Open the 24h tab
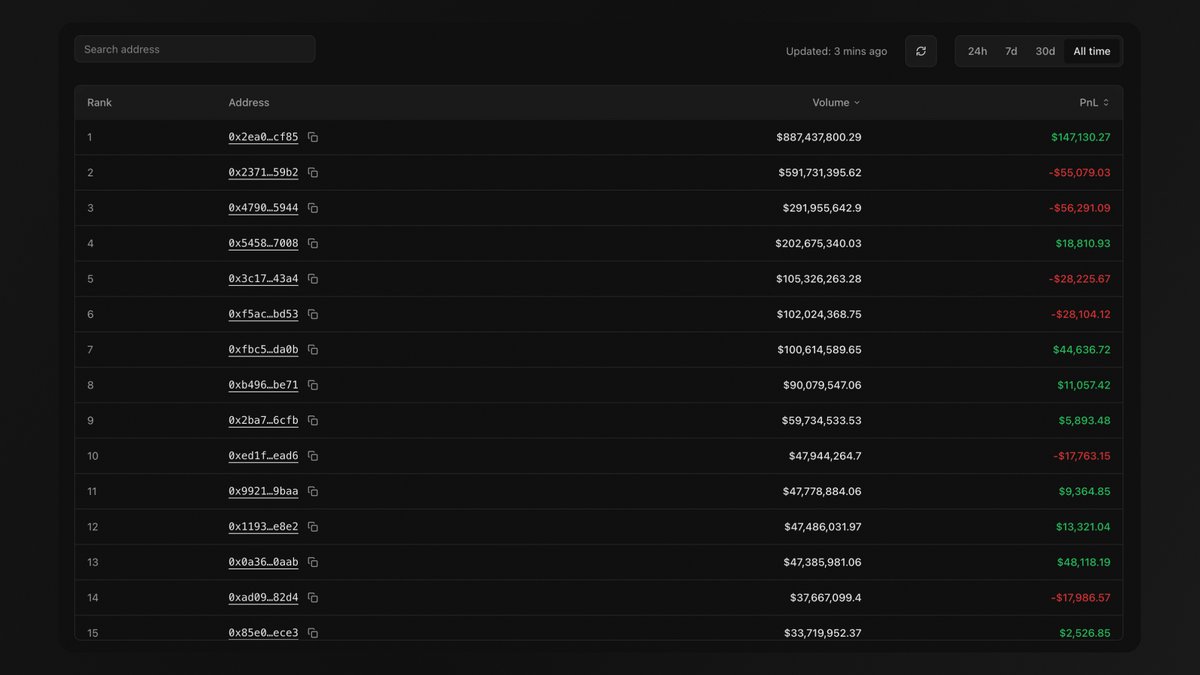This screenshot has width=1200, height=675. click(x=976, y=50)
